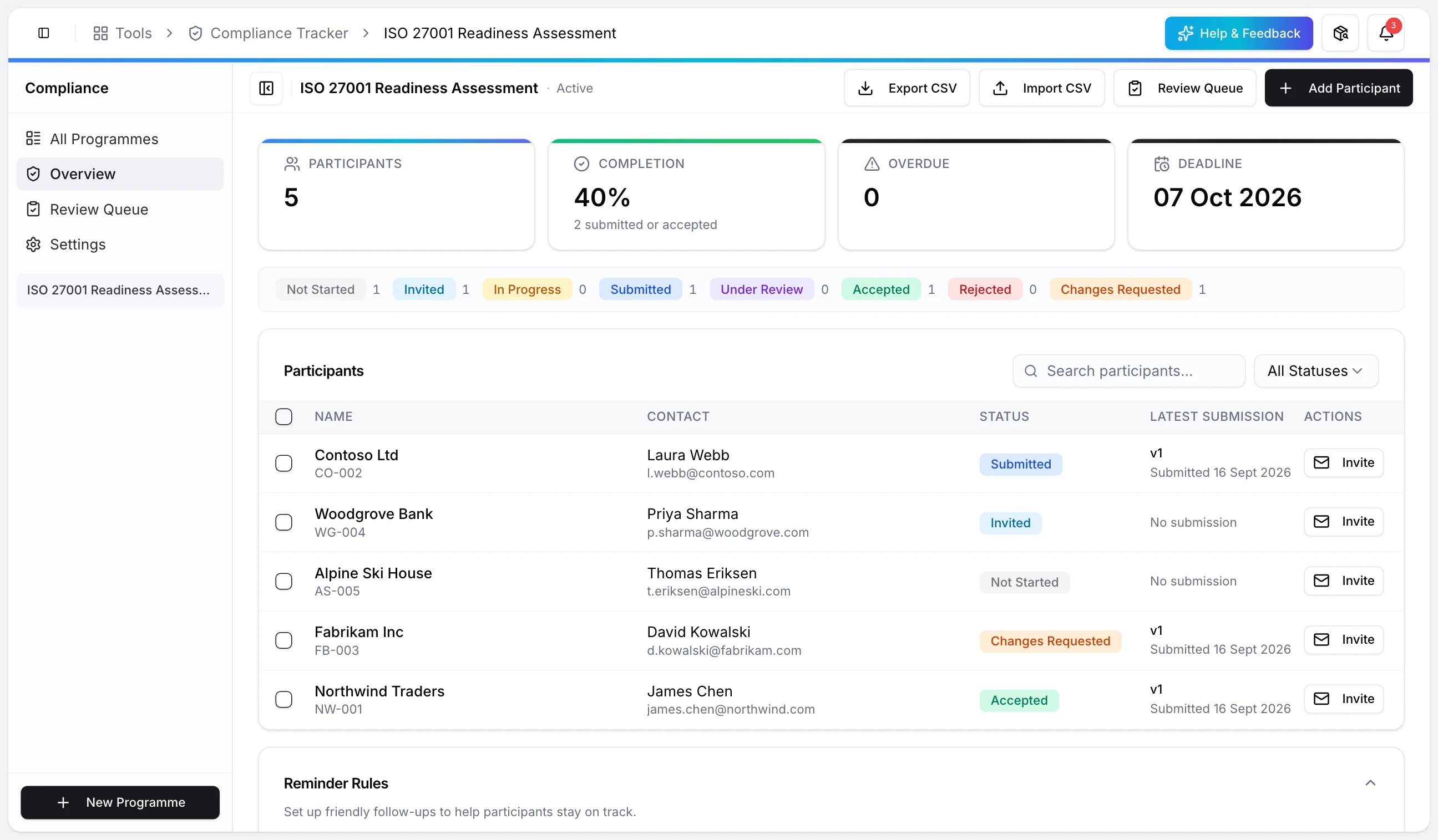Click the STATUS column header
1438x840 pixels.
coord(1004,416)
